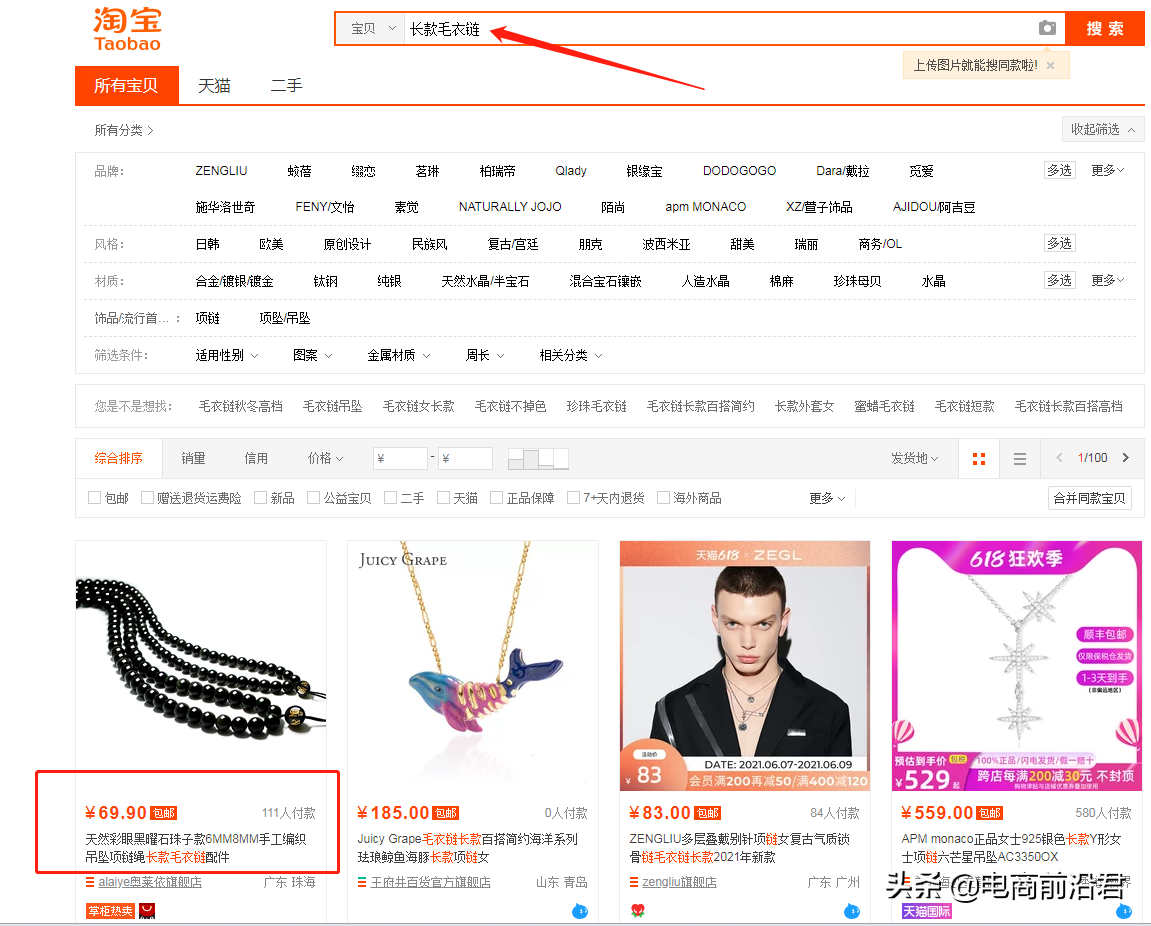Viewport: 1151px width, 926px height.
Task: Tick the 7+天内退货 checkbox
Action: pos(573,498)
